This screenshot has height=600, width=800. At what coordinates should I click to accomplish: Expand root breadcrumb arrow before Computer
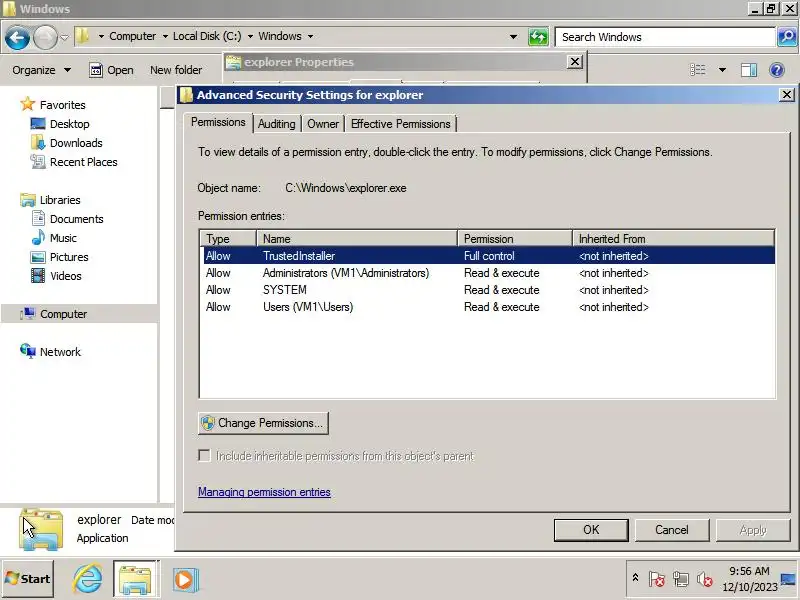(101, 36)
